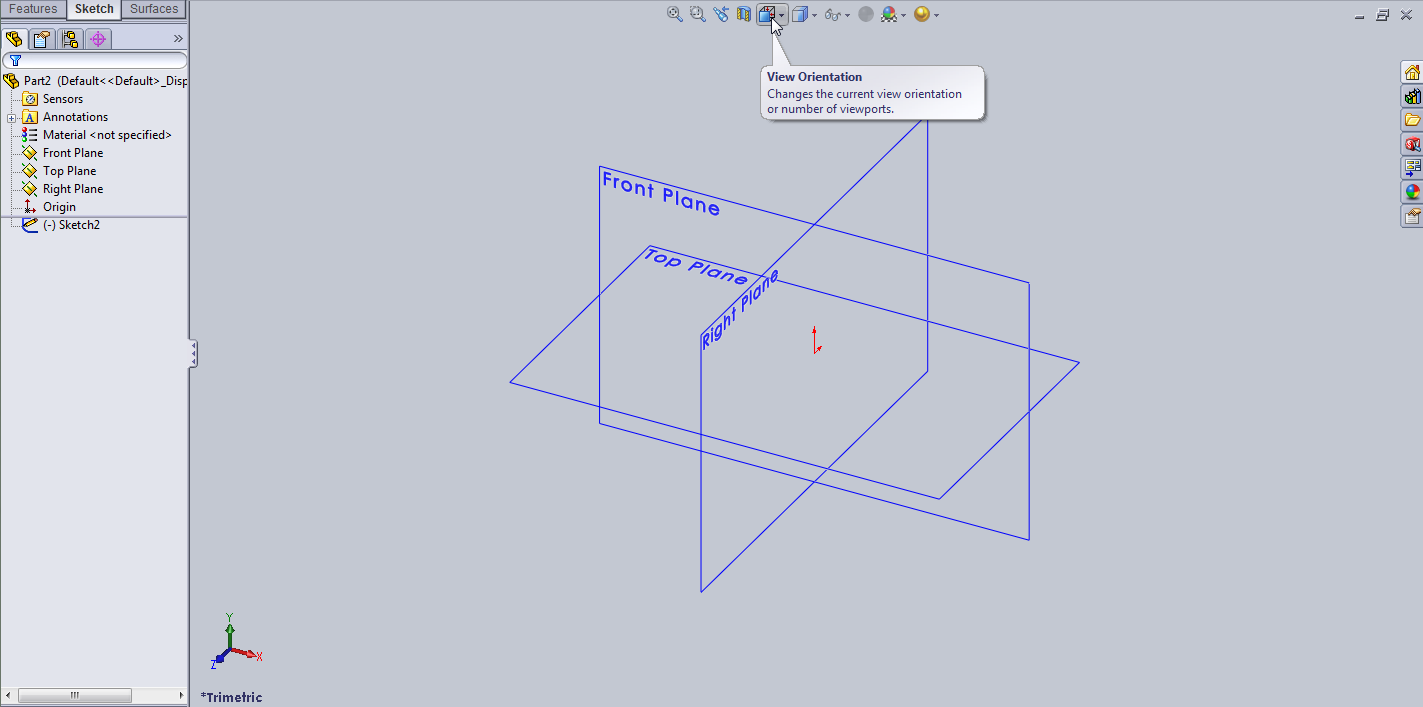Activate the Zoom to Area tool
This screenshot has width=1423, height=707.
point(697,14)
